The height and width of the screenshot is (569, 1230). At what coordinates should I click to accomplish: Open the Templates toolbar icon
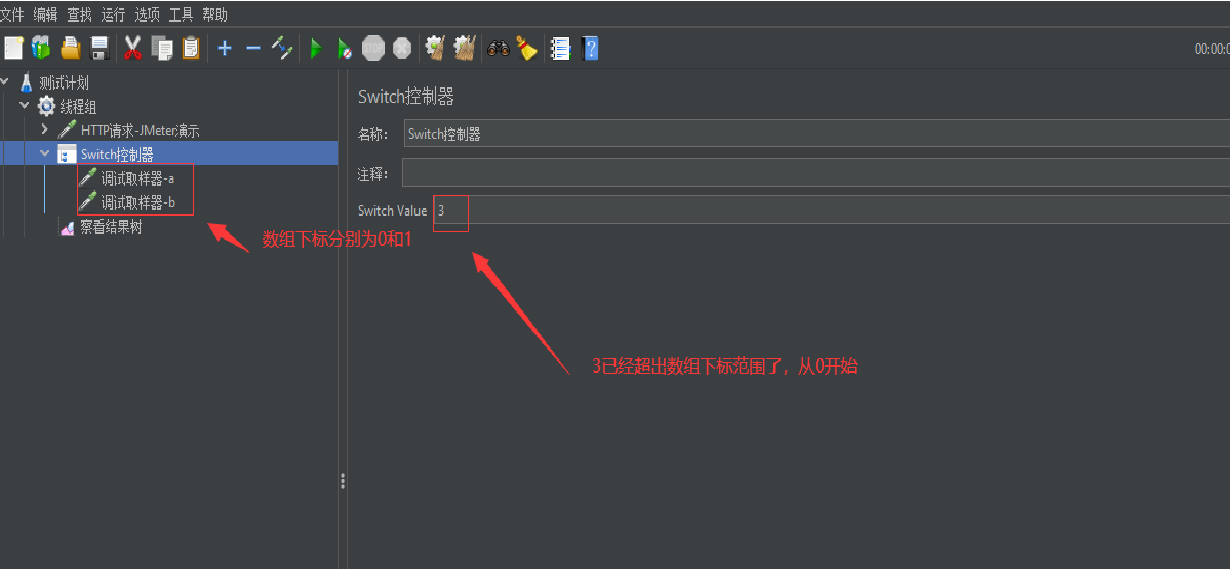tap(41, 48)
